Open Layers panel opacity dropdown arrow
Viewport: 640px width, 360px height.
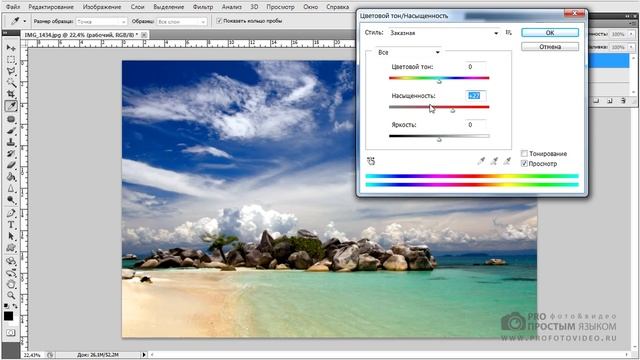(631, 35)
